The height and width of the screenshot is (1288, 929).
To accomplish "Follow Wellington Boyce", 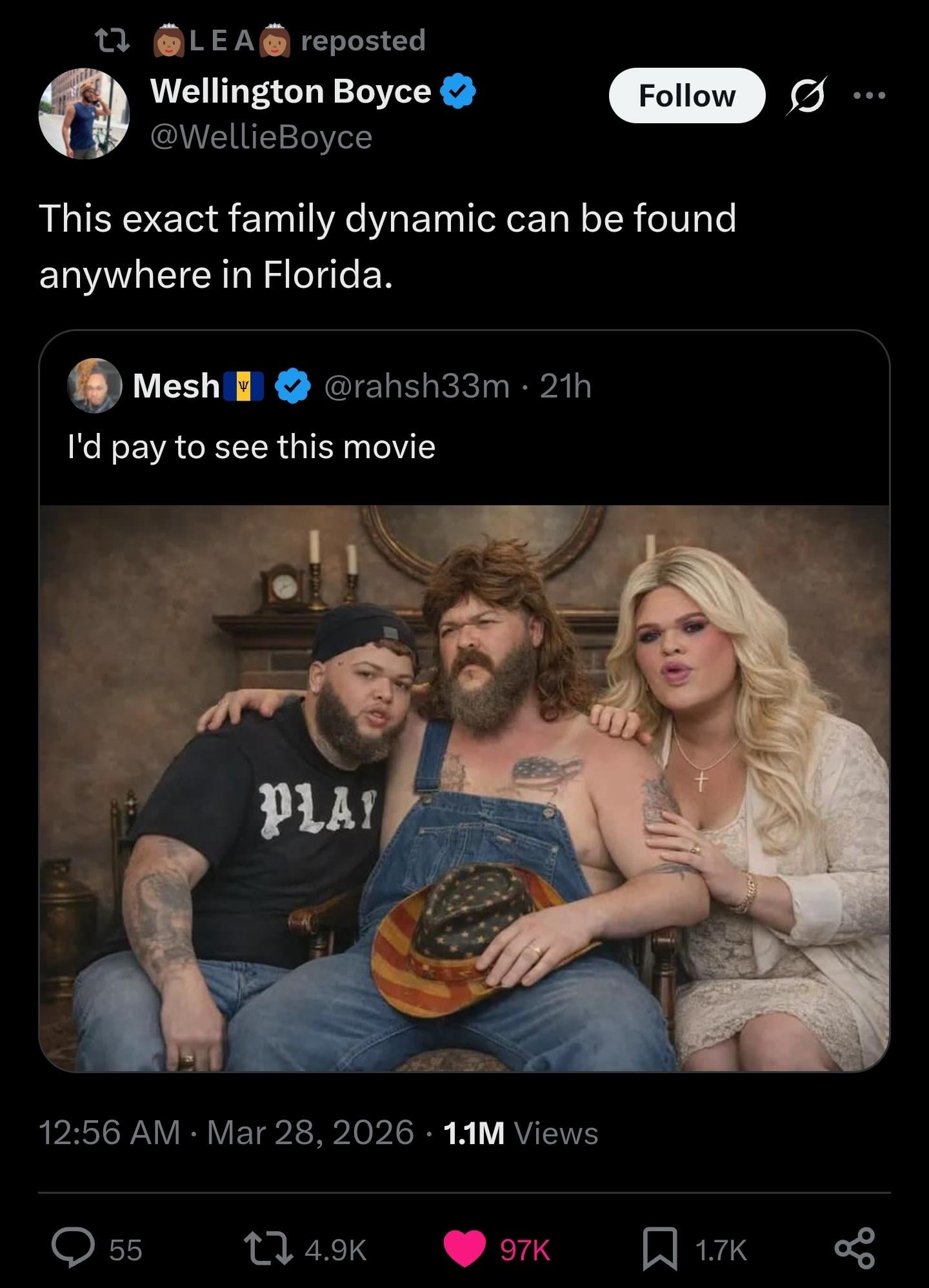I will pyautogui.click(x=686, y=96).
